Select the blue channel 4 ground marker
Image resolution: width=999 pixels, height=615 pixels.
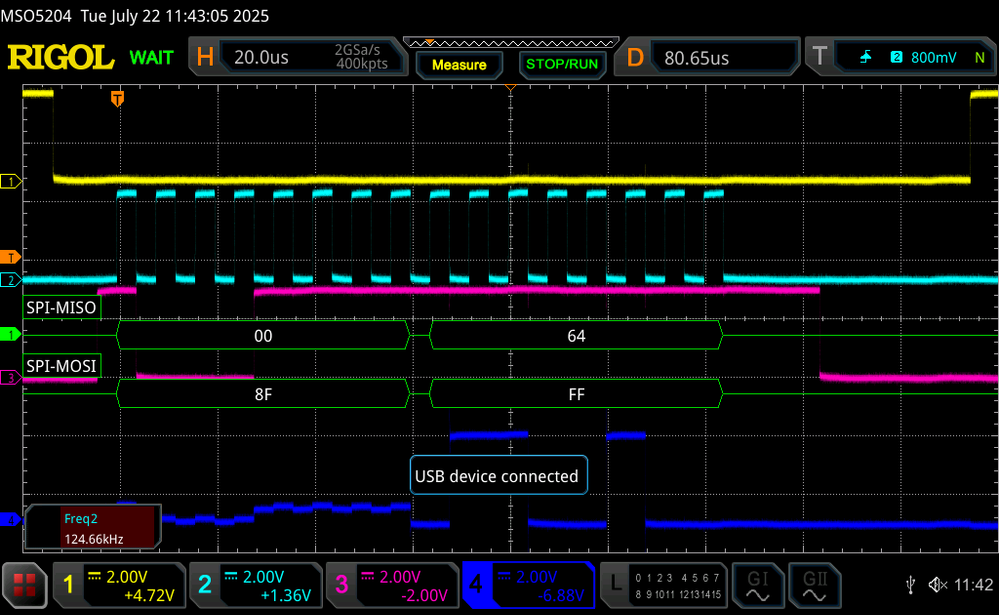[10, 520]
